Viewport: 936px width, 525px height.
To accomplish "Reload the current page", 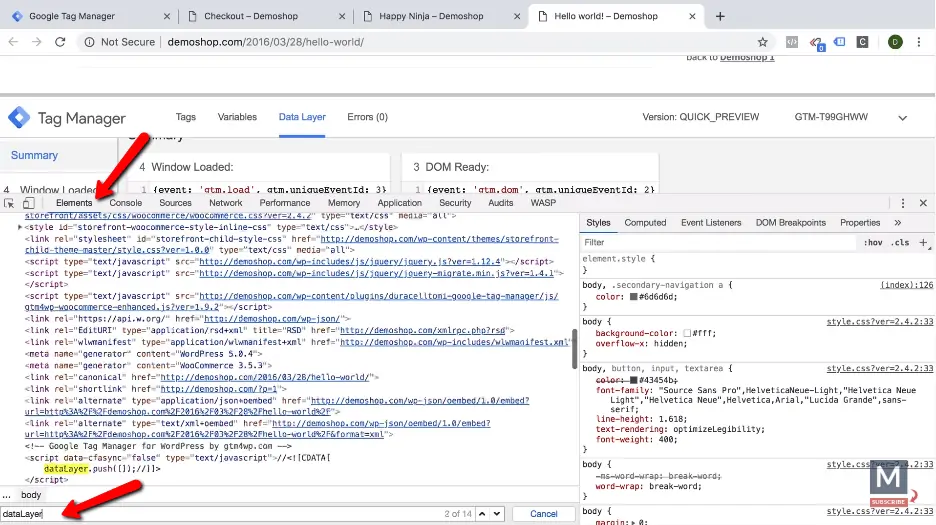I will [x=60, y=42].
